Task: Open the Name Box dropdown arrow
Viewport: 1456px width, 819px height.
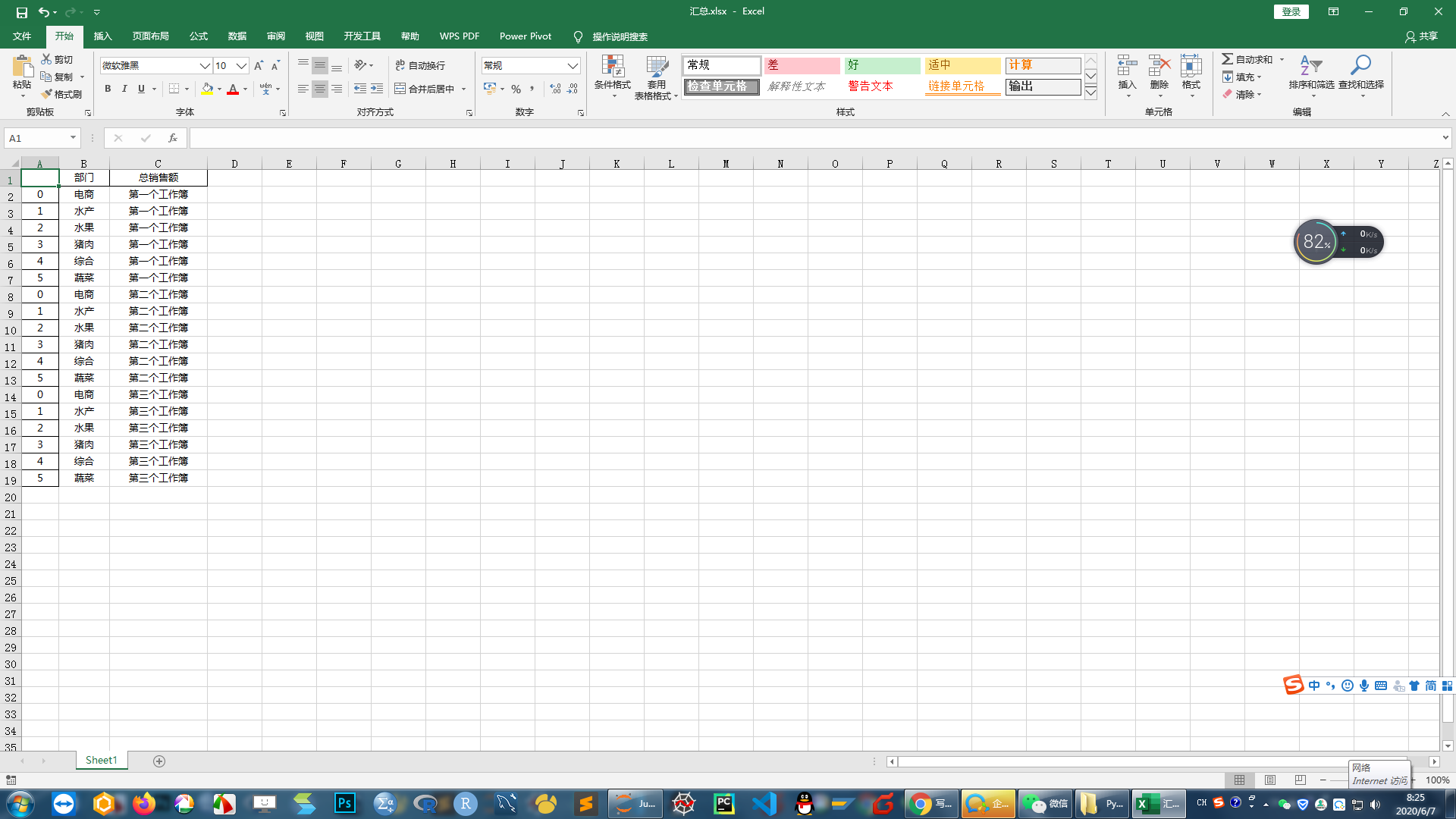Action: (x=73, y=138)
